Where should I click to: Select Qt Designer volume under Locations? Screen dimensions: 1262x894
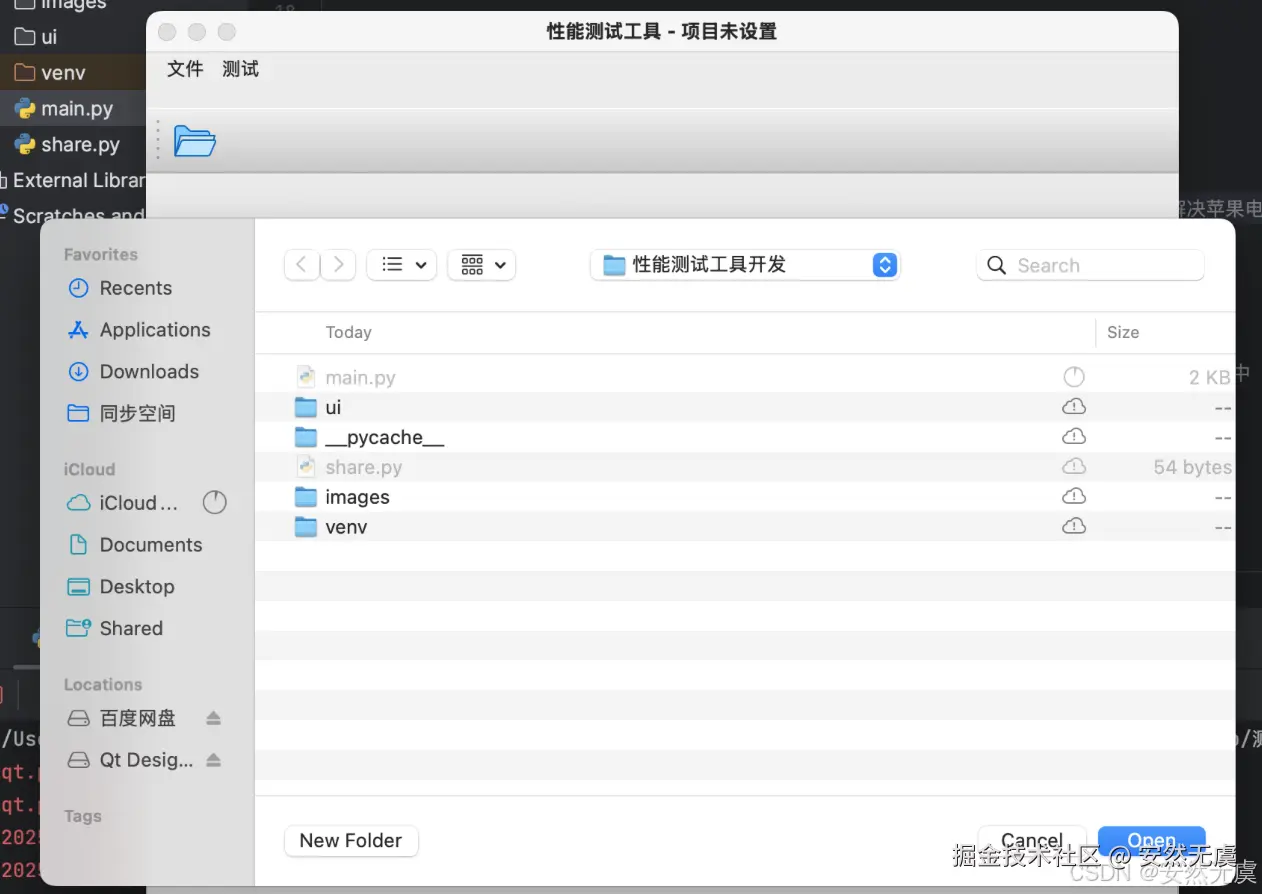146,760
